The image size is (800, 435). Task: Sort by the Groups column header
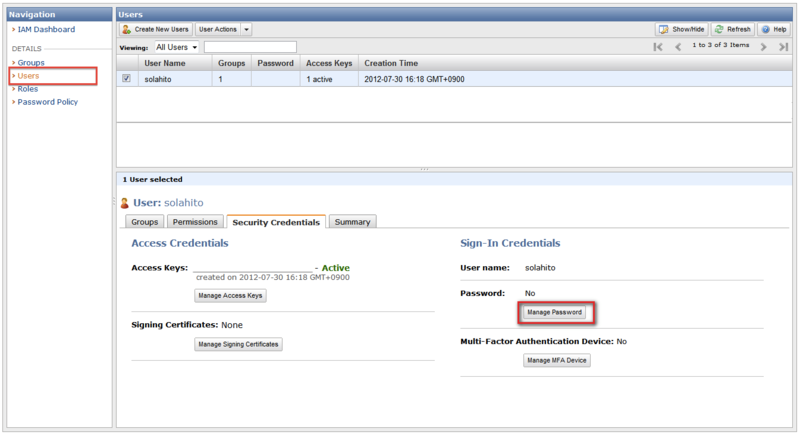[232, 63]
